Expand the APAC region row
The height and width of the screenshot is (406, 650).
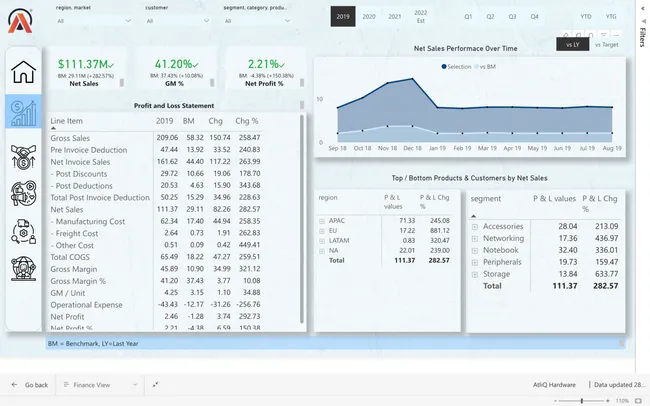322,219
